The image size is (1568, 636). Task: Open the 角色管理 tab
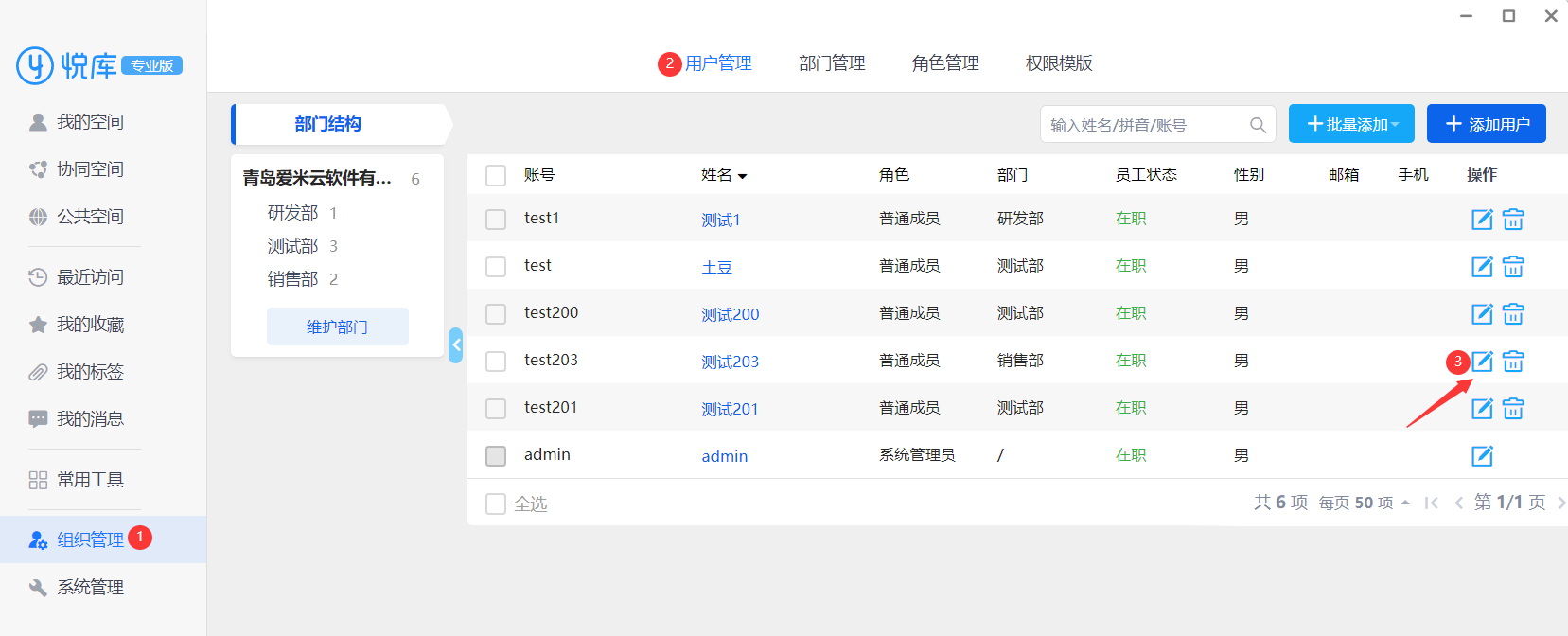pos(945,63)
